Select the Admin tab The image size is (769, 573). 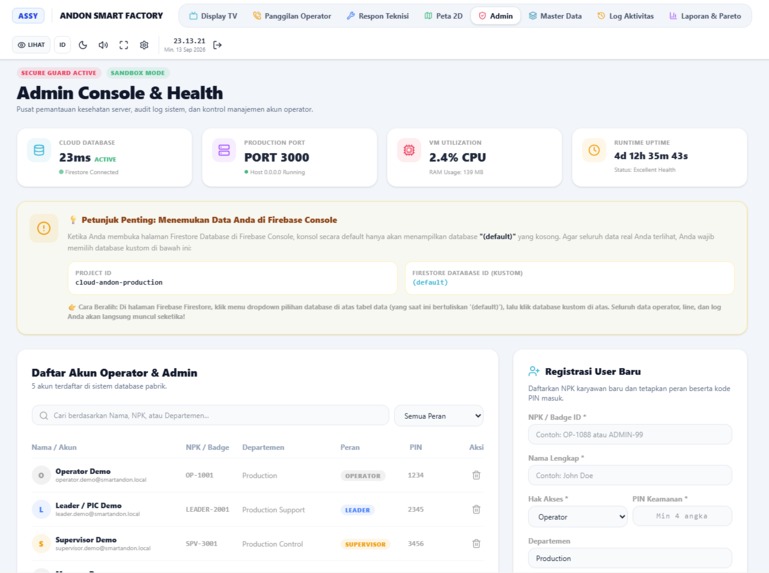tap(495, 16)
